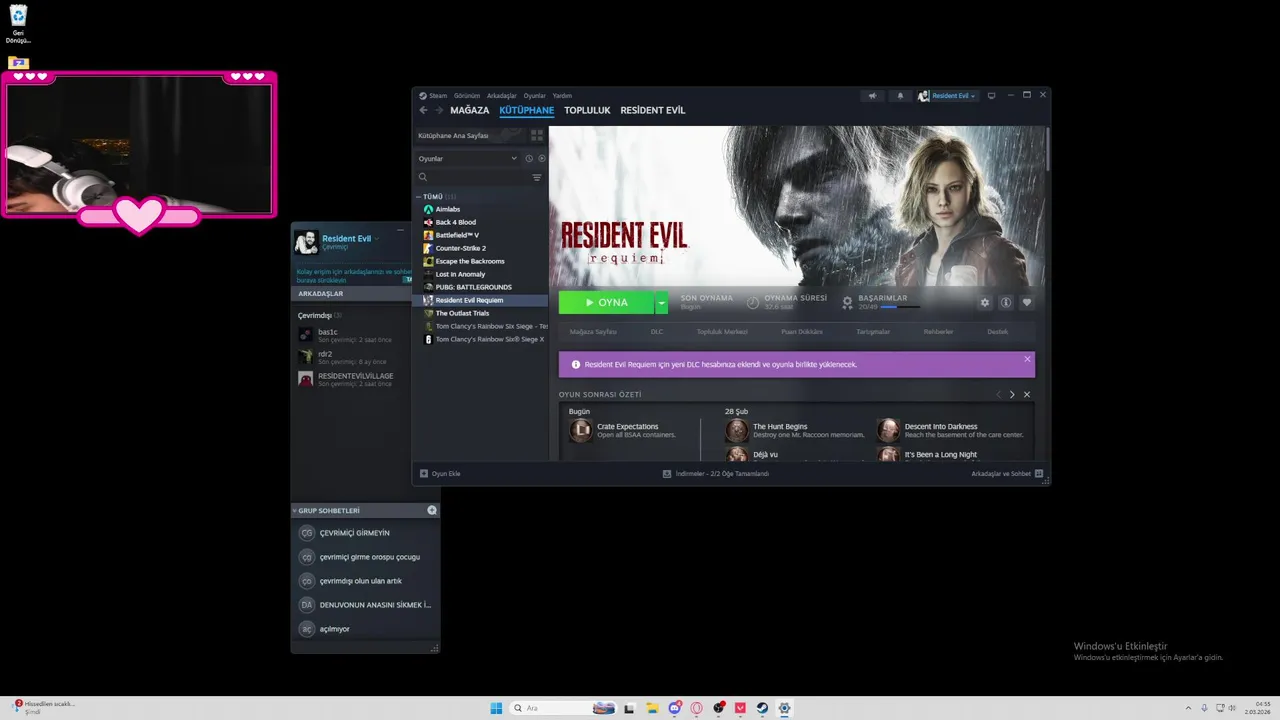
Task: Open Rehberler link
Action: pyautogui.click(x=939, y=331)
